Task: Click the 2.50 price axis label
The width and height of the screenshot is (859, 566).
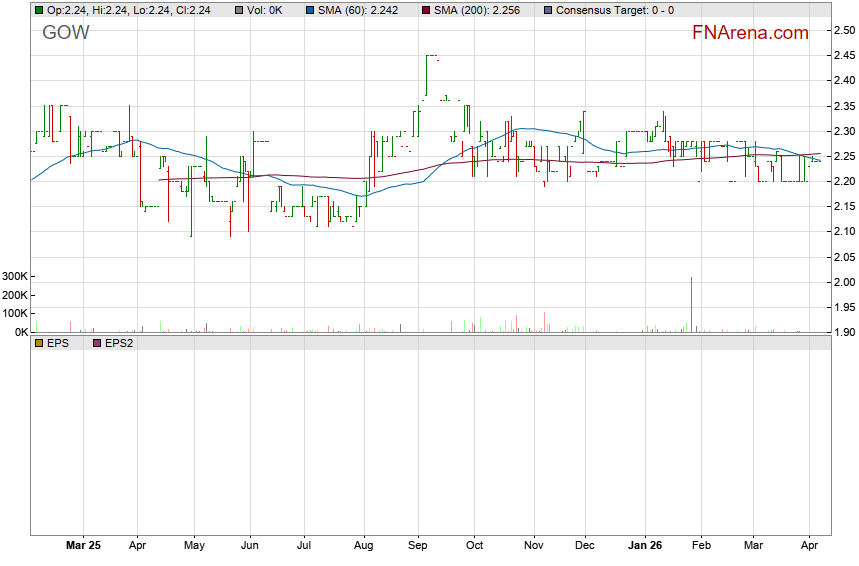Action: tap(843, 31)
